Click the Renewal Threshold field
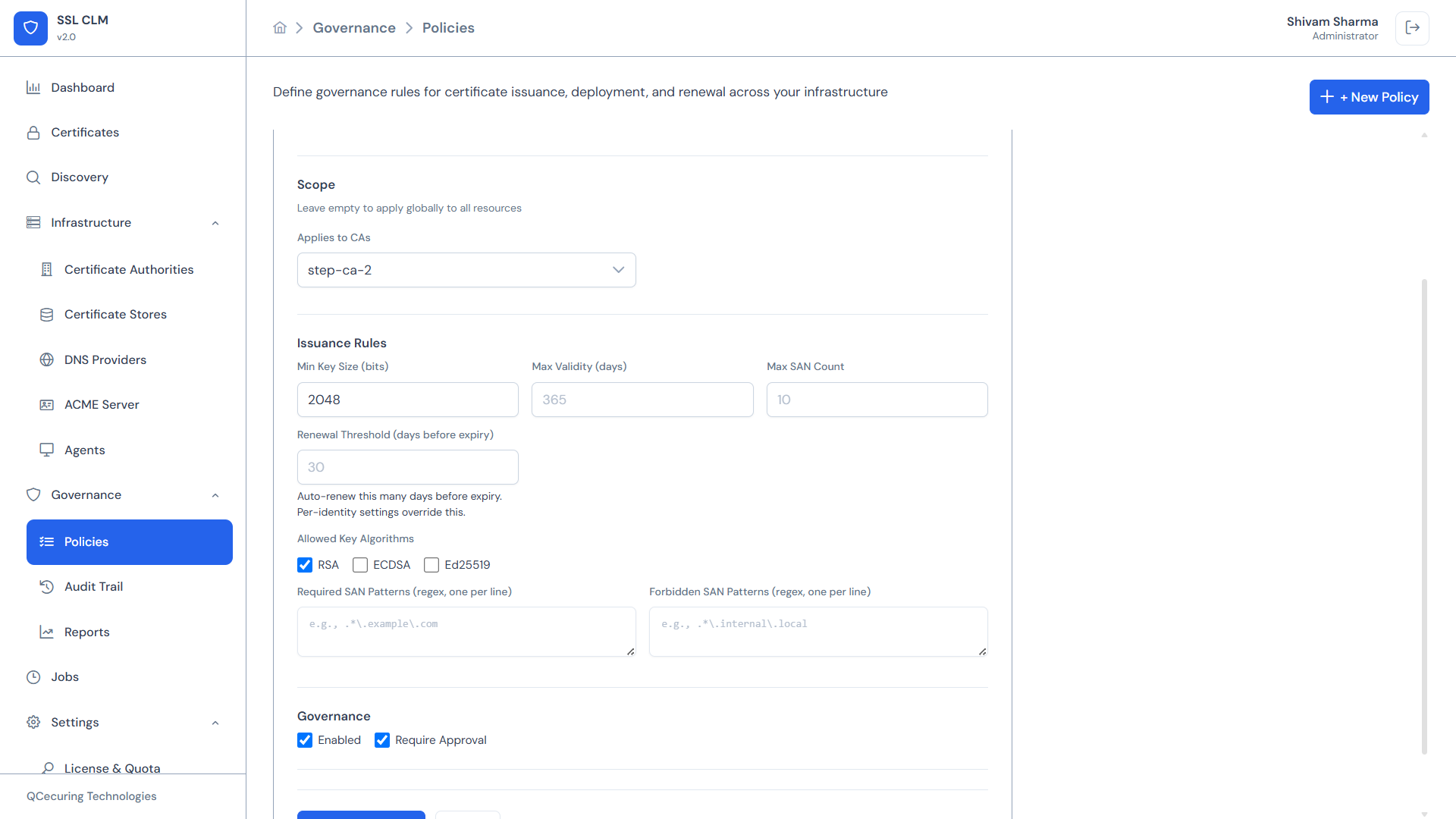The width and height of the screenshot is (1456, 819). coord(408,467)
